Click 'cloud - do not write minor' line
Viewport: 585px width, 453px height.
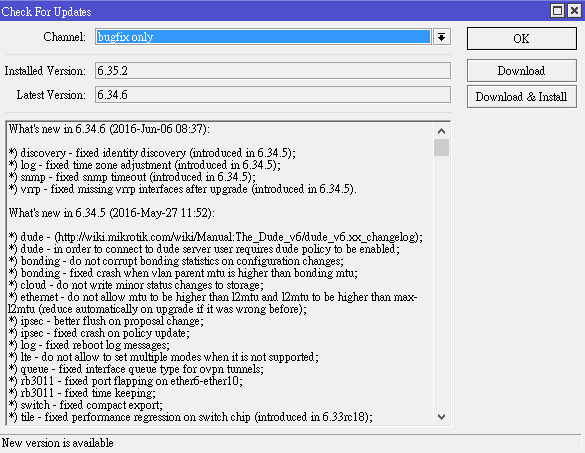(x=136, y=285)
